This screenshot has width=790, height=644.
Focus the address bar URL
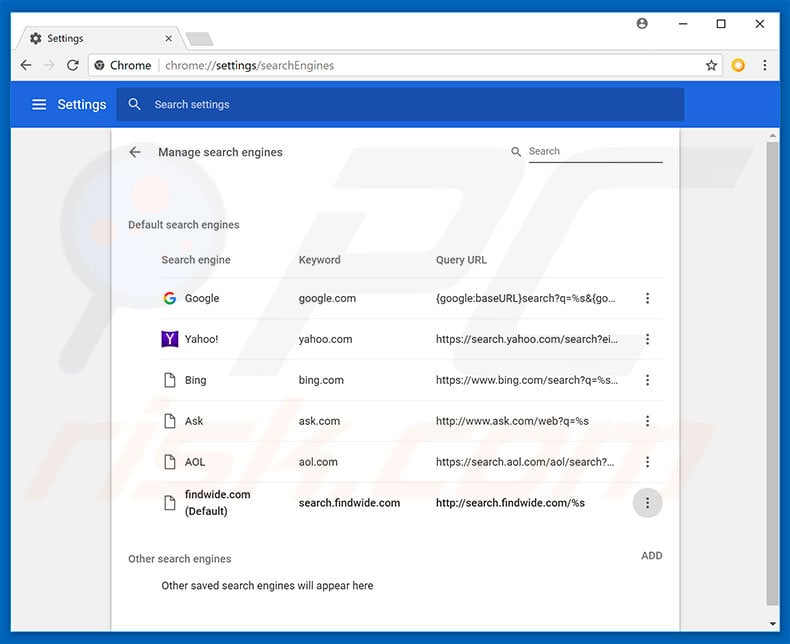pyautogui.click(x=249, y=66)
